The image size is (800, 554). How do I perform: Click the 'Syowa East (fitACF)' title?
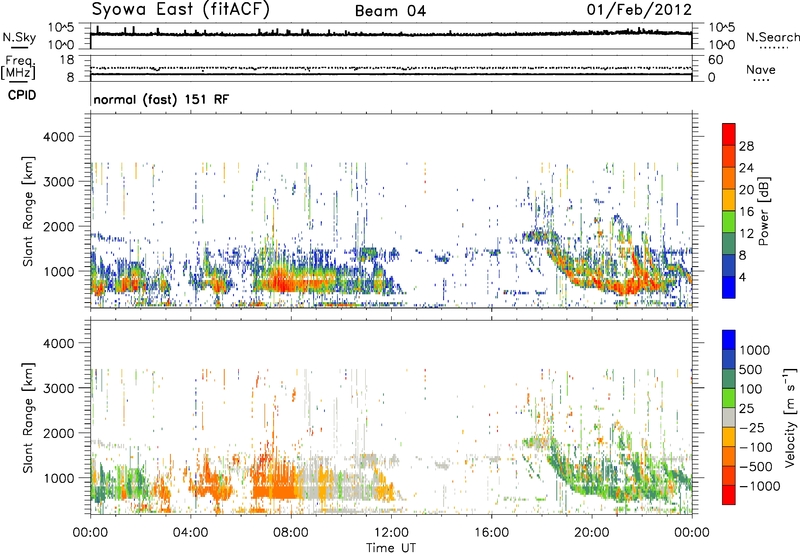(x=181, y=9)
